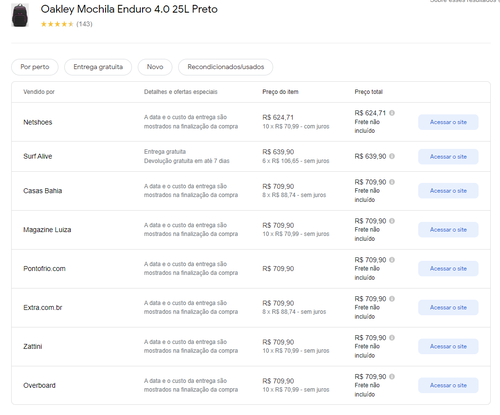Open info icon beside Zattini total price

(x=392, y=338)
